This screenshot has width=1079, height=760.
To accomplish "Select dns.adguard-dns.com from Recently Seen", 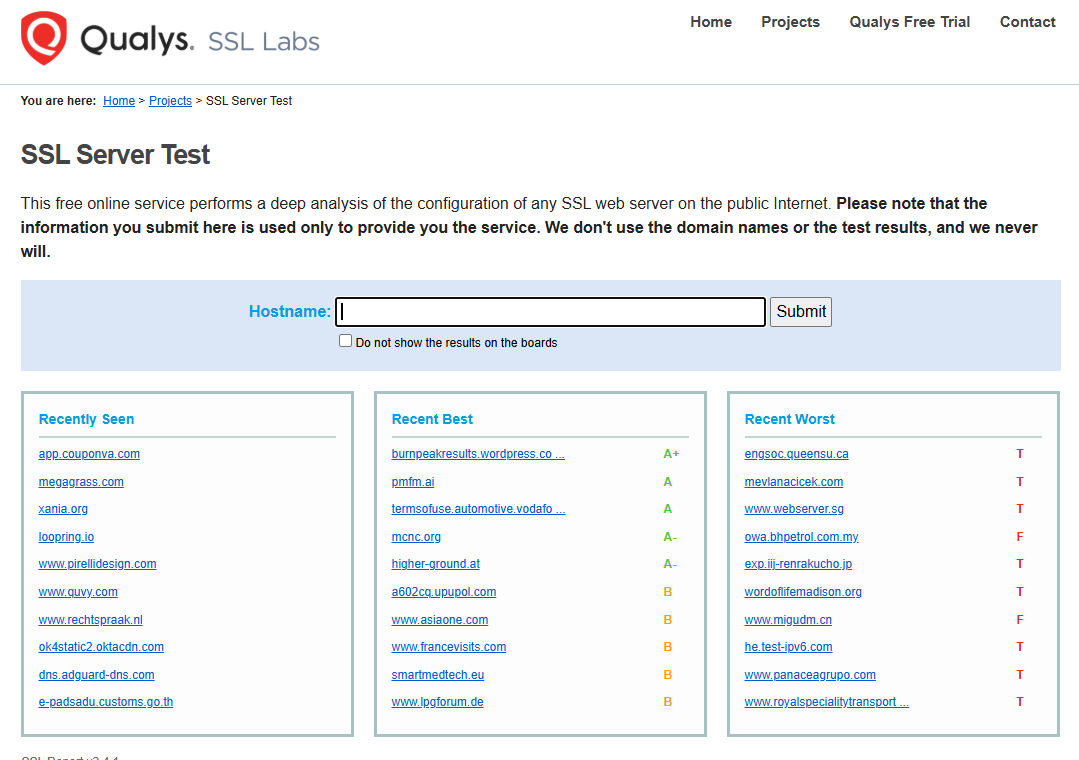I will coord(96,675).
